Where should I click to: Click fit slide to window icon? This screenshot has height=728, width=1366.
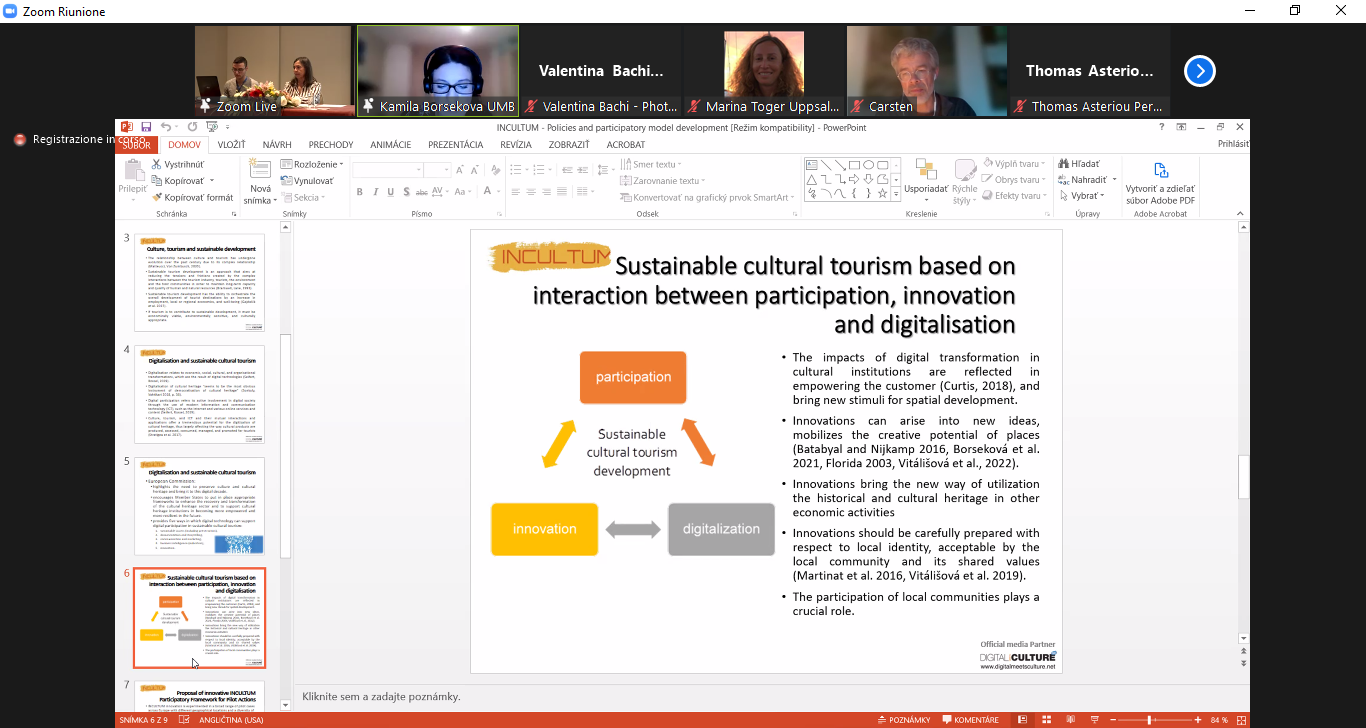[1240, 720]
